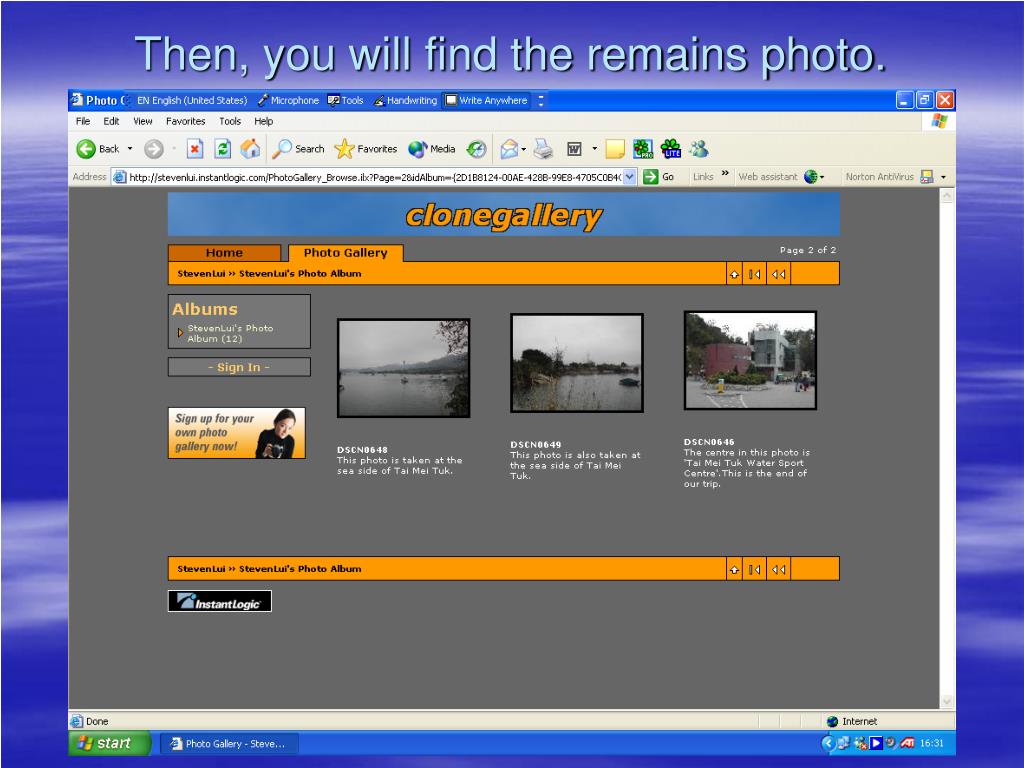Open StevenLui's Photo Album (12) in Albums
1024x768 pixels.
pyautogui.click(x=230, y=333)
